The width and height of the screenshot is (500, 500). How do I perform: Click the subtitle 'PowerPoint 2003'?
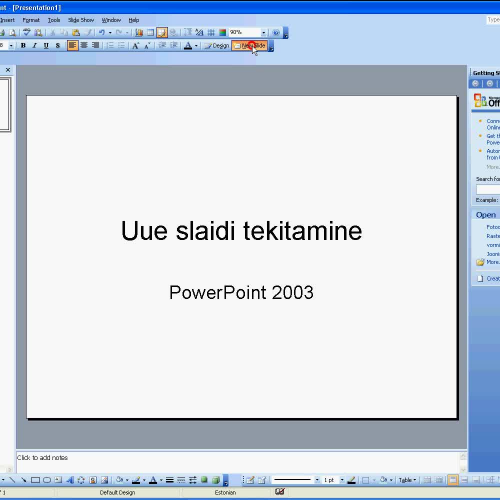point(241,292)
